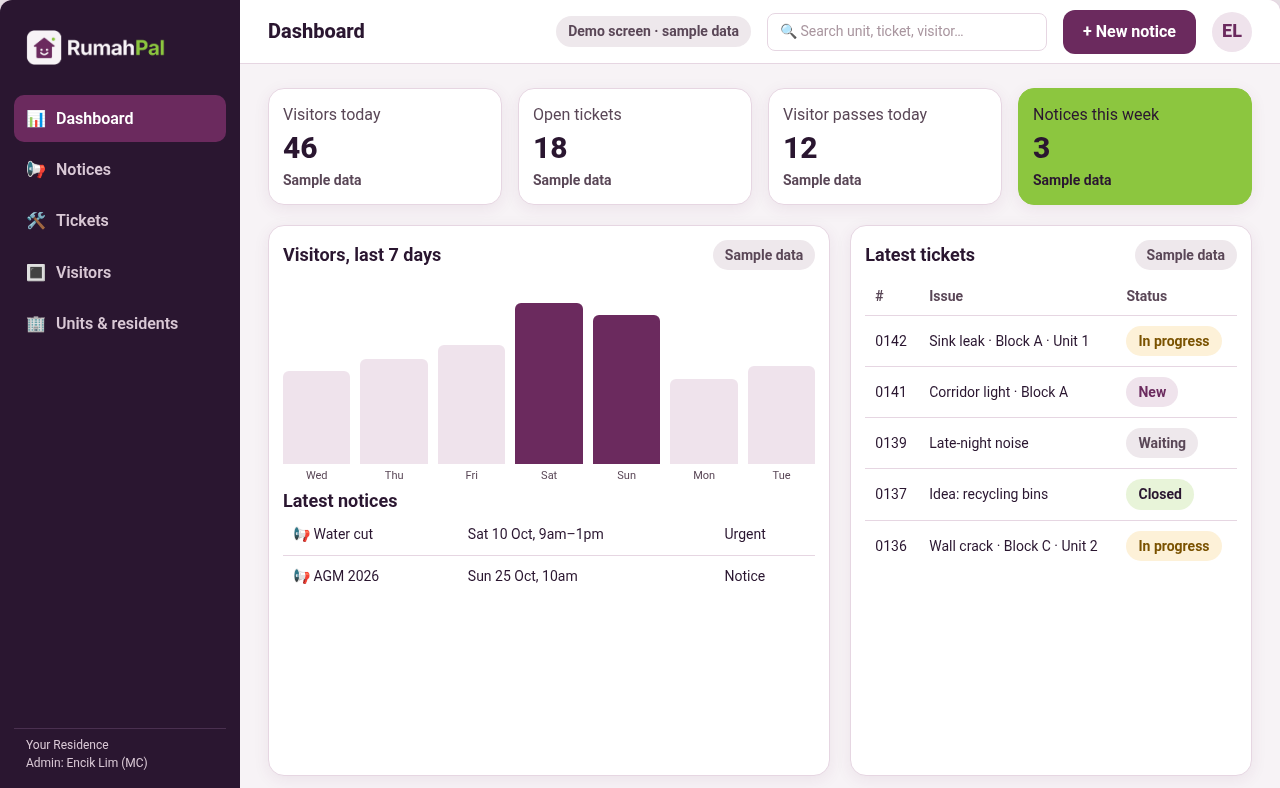Select Visitors in the sidebar
1280x788 pixels.
coord(120,272)
